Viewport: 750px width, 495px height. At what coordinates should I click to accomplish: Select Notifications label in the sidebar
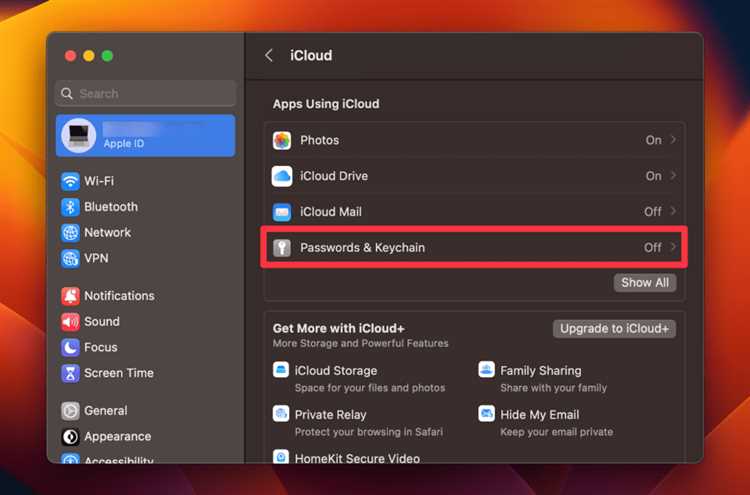click(120, 296)
